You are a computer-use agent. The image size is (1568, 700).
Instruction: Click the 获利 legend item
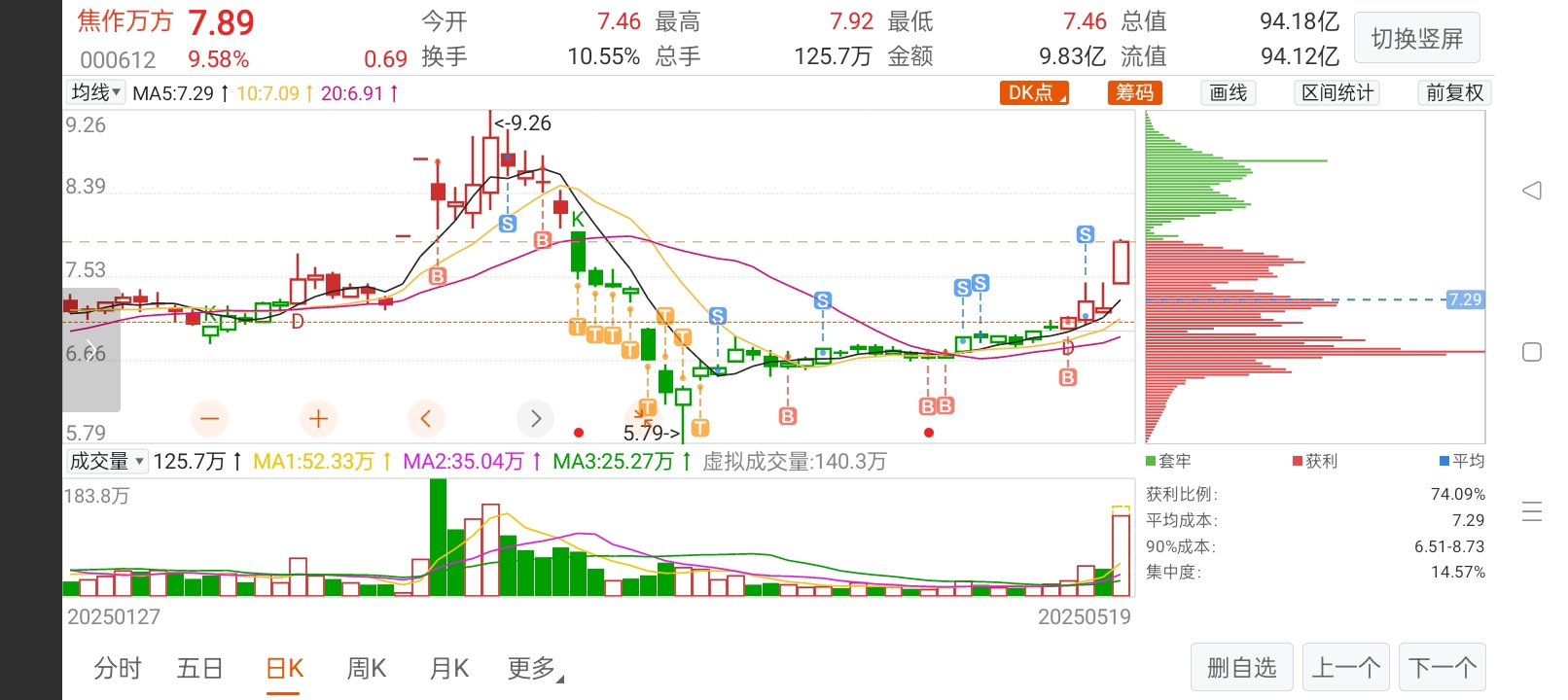[1315, 461]
